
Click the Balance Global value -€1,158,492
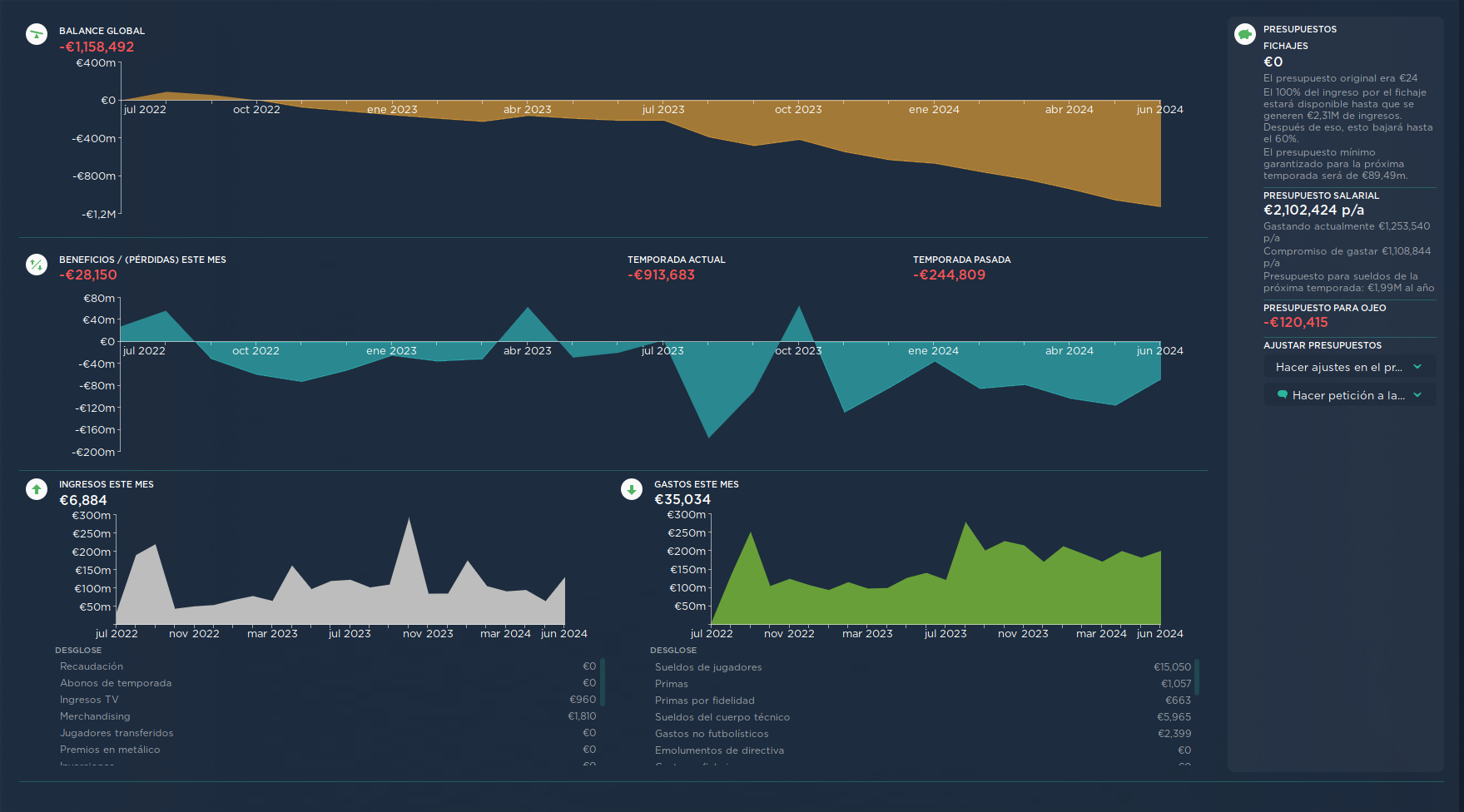point(97,47)
